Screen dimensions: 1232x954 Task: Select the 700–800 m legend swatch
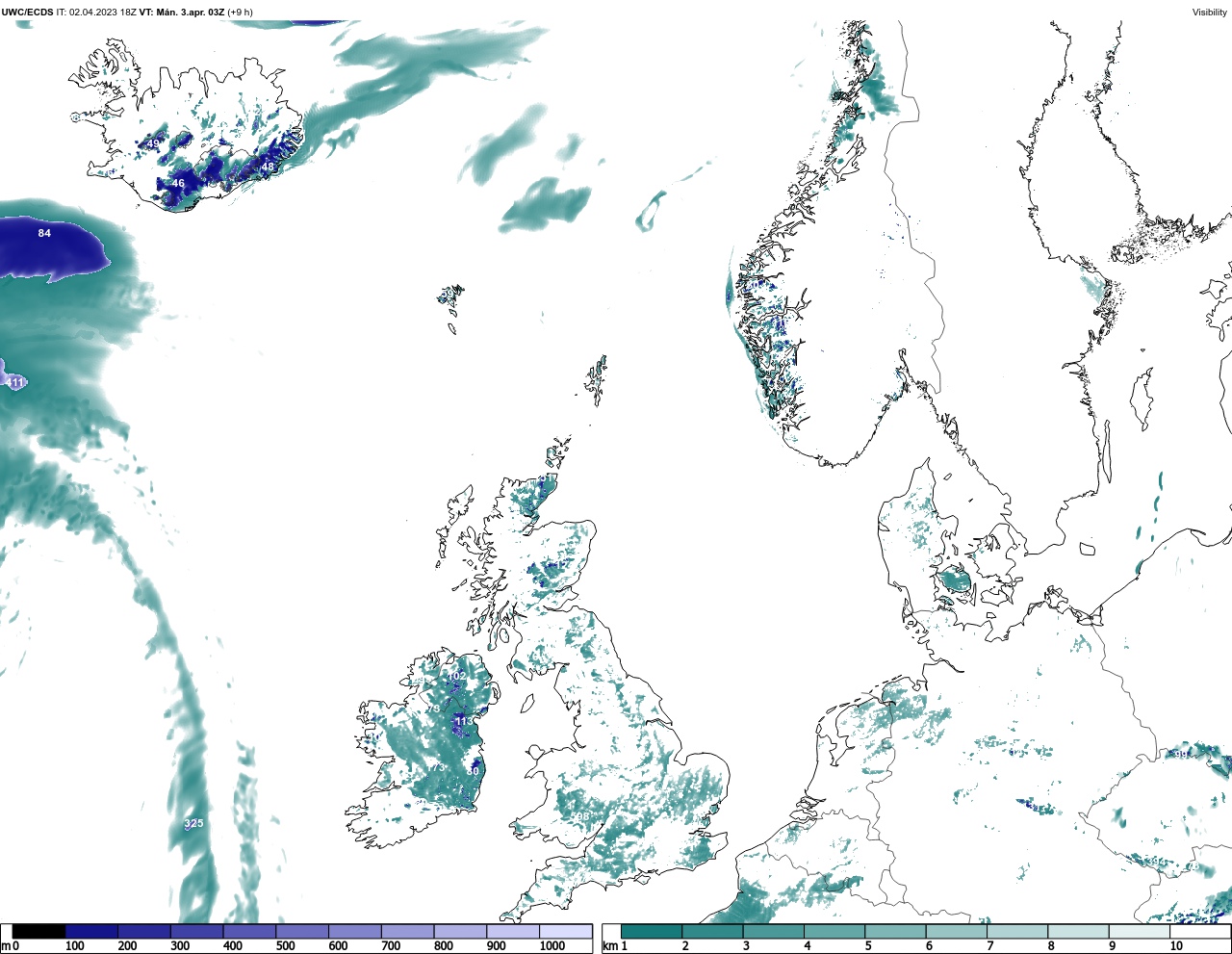407,931
